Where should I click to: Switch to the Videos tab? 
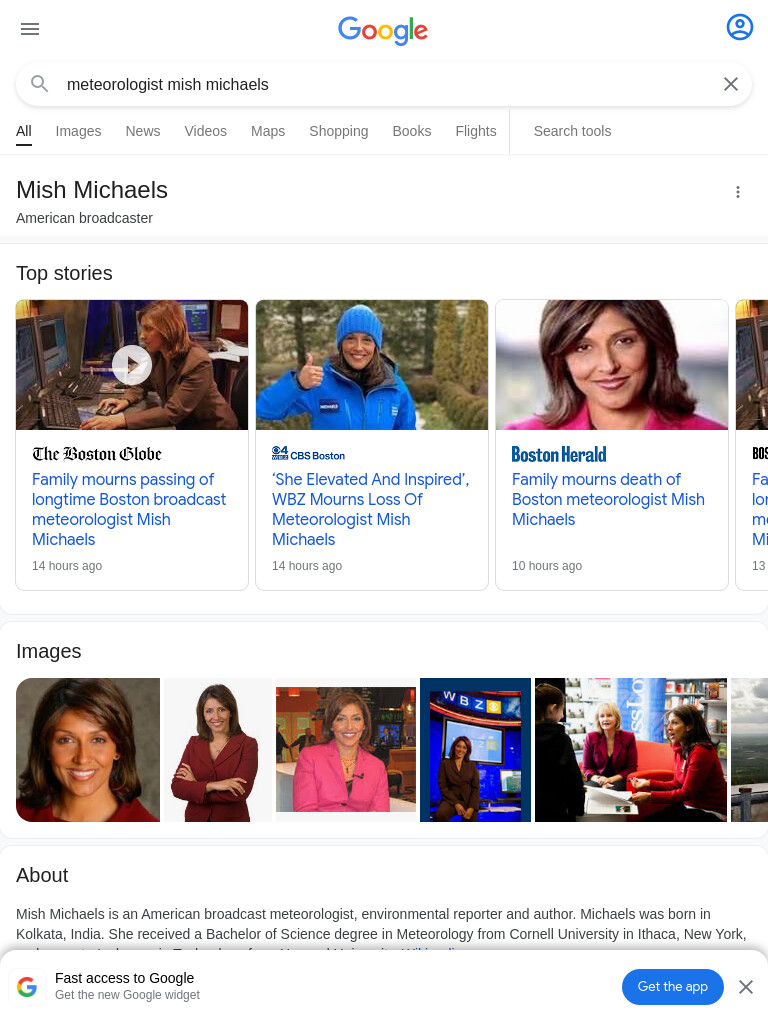coord(206,131)
